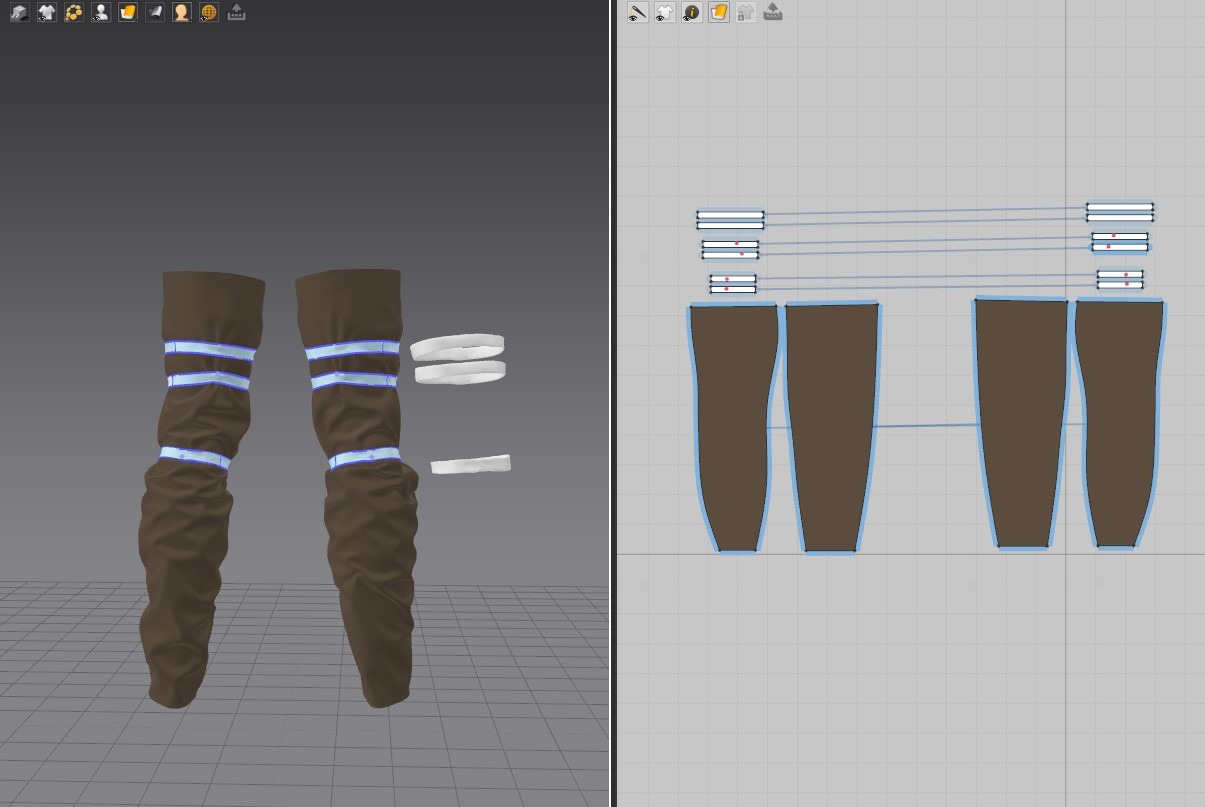Toggle garment visibility in the 3D window
Image resolution: width=1205 pixels, height=807 pixels.
point(46,13)
